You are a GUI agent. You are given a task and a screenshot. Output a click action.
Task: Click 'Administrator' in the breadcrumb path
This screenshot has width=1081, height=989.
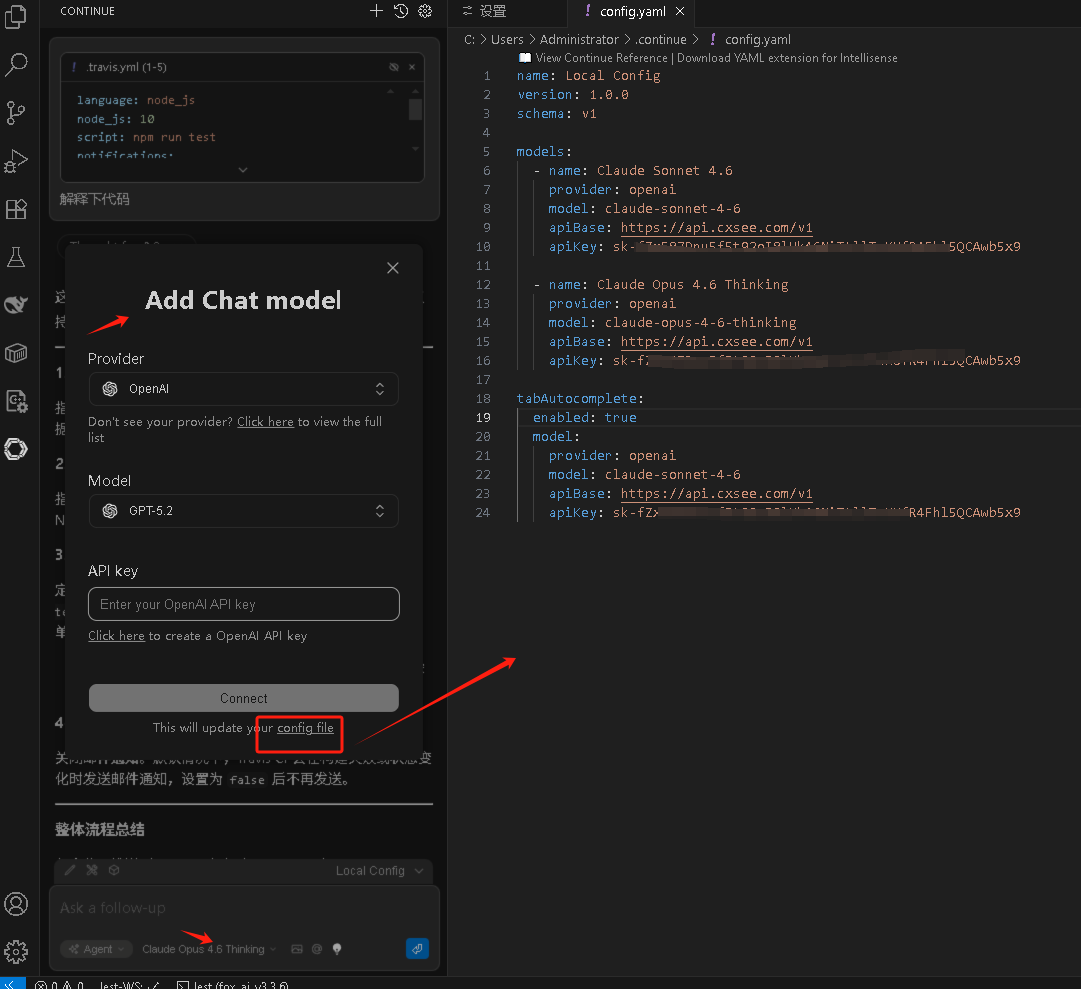click(x=579, y=39)
